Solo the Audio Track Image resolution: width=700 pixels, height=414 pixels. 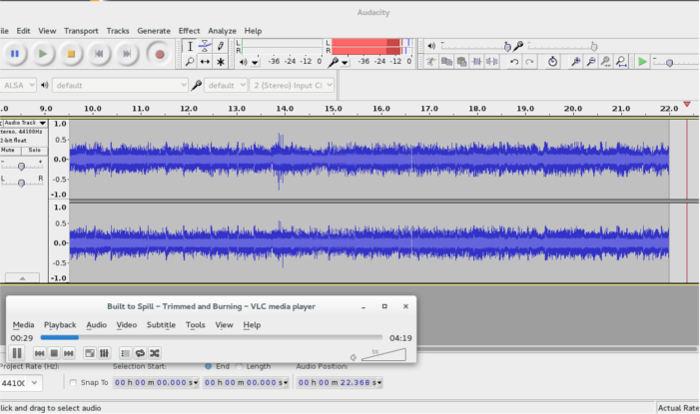pyautogui.click(x=34, y=151)
